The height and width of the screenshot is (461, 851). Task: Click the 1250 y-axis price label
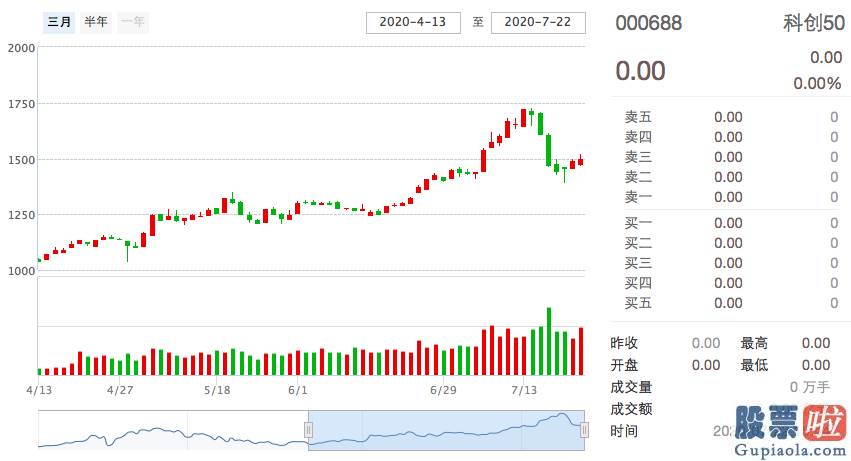pos(21,215)
